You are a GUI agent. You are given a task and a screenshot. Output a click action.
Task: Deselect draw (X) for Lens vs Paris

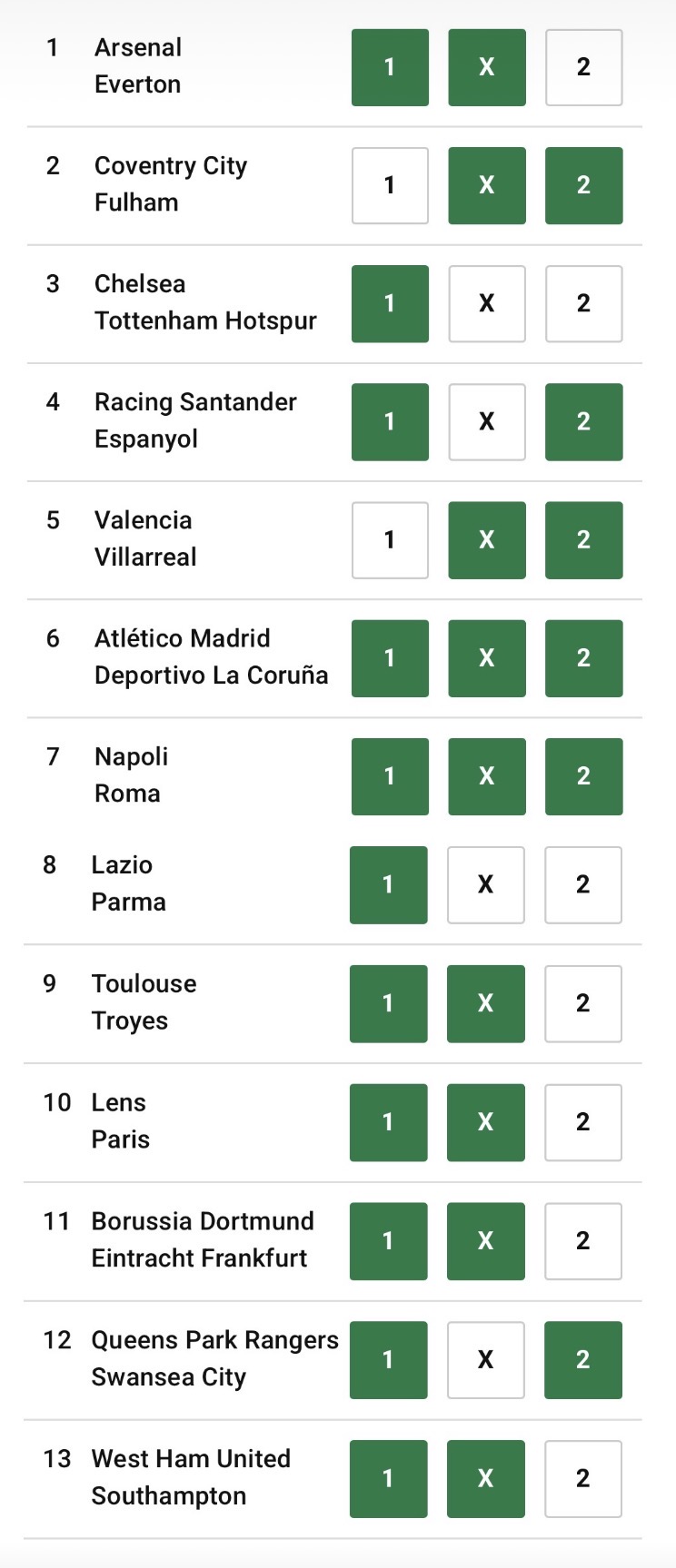point(485,1122)
